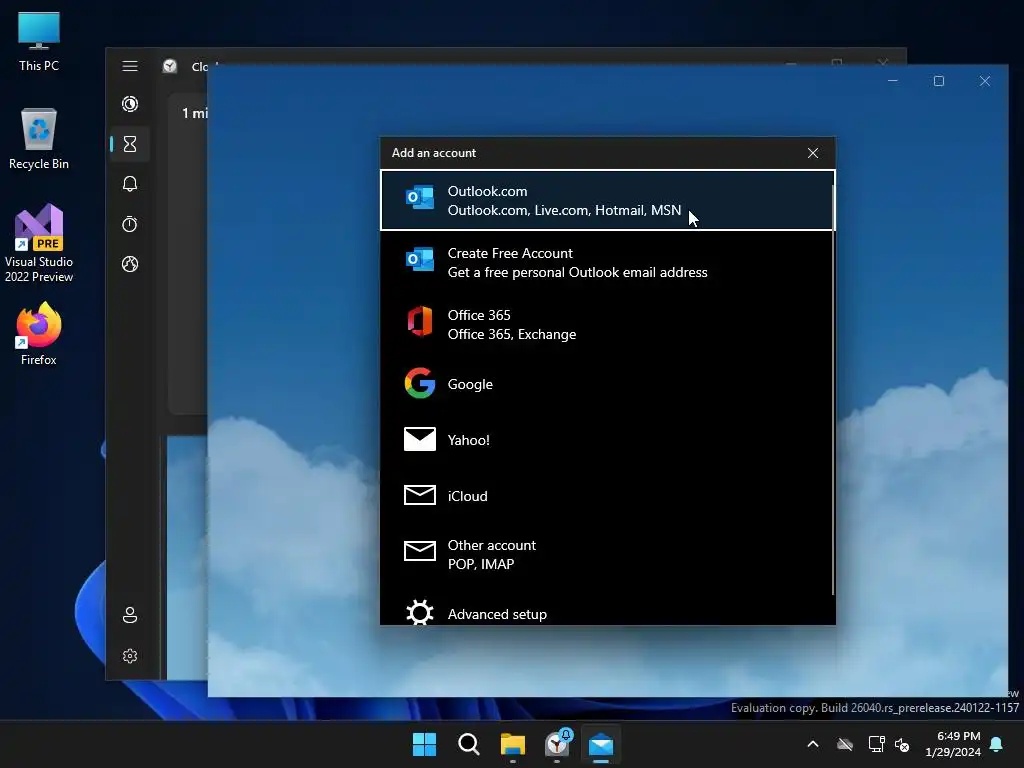Open network status tray icon
Image resolution: width=1024 pixels, height=768 pixels.
coord(876,744)
